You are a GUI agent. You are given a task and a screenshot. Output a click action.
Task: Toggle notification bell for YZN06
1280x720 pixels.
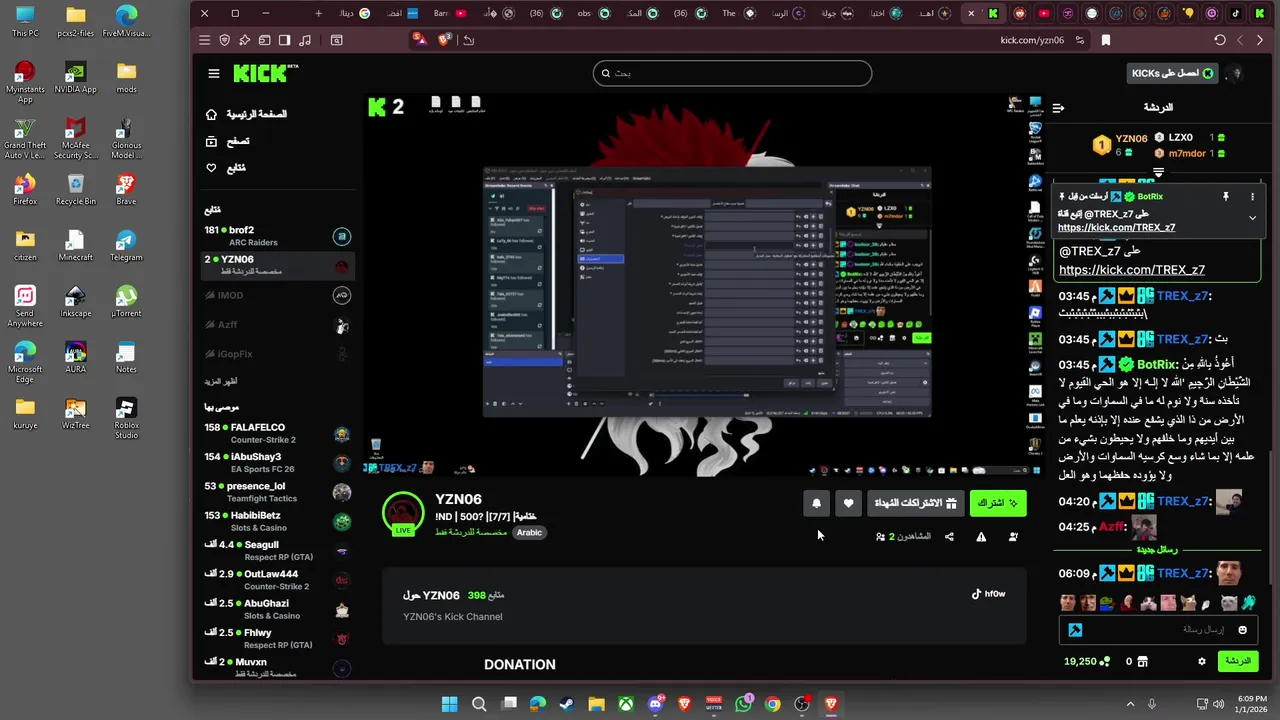point(816,503)
